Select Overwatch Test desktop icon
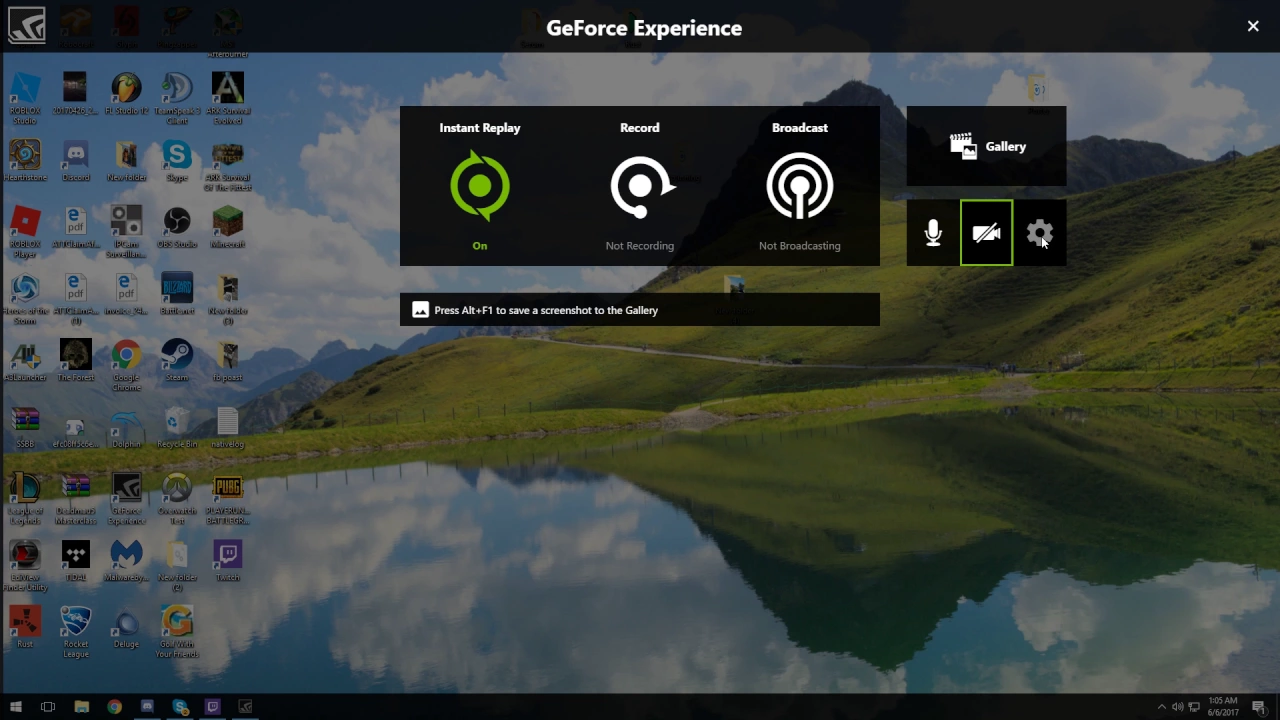The width and height of the screenshot is (1280, 720). (x=177, y=498)
